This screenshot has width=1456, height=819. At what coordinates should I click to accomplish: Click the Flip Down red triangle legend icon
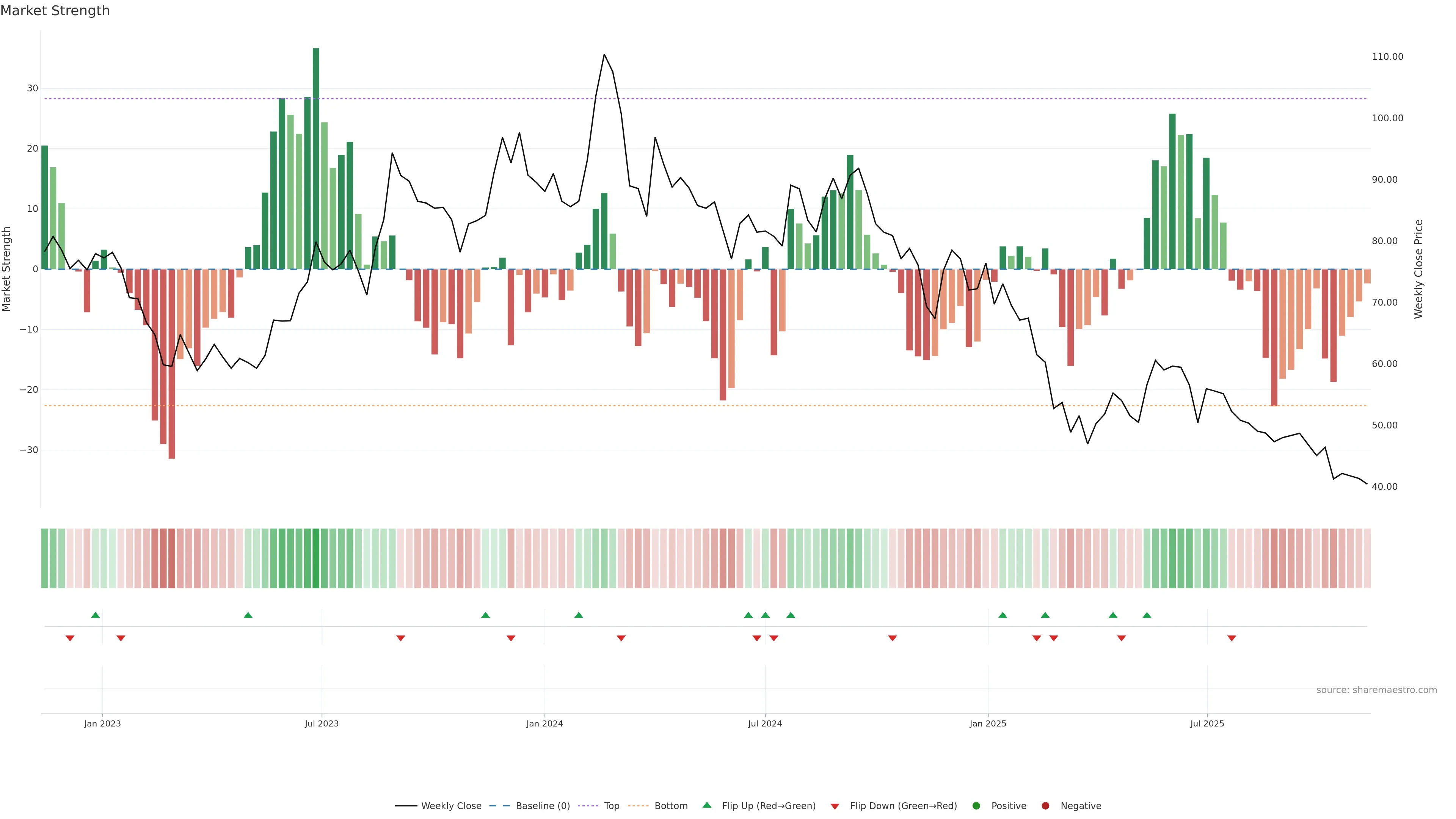point(835,806)
